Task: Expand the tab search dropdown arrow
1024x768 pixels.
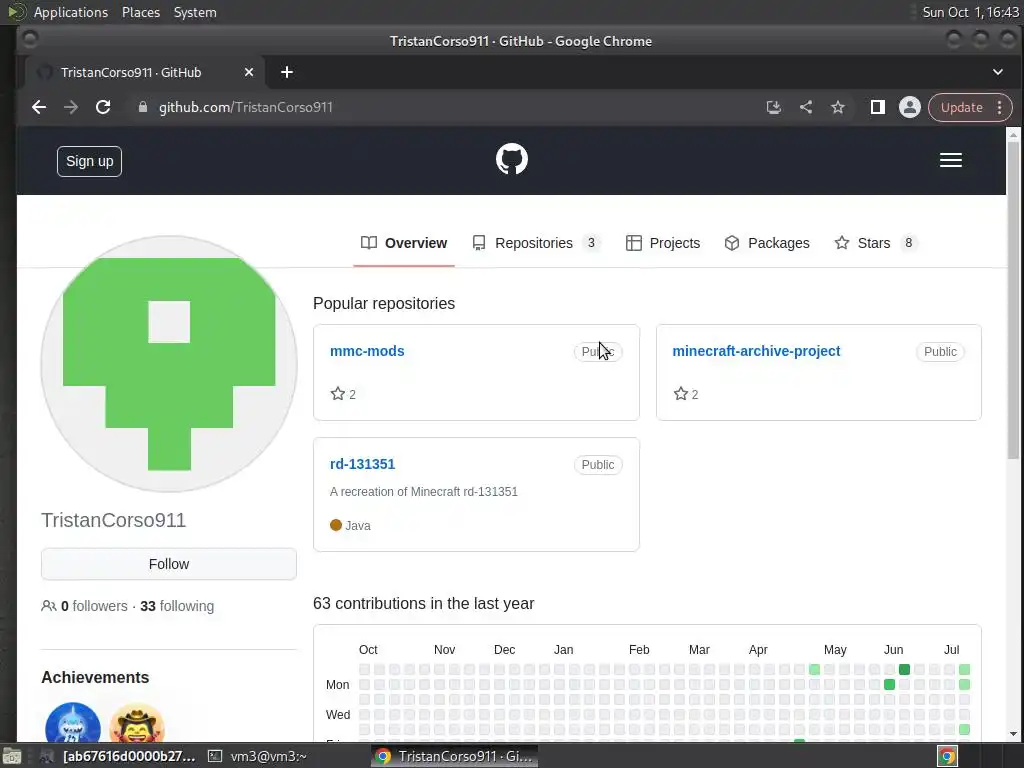Action: click(x=997, y=72)
